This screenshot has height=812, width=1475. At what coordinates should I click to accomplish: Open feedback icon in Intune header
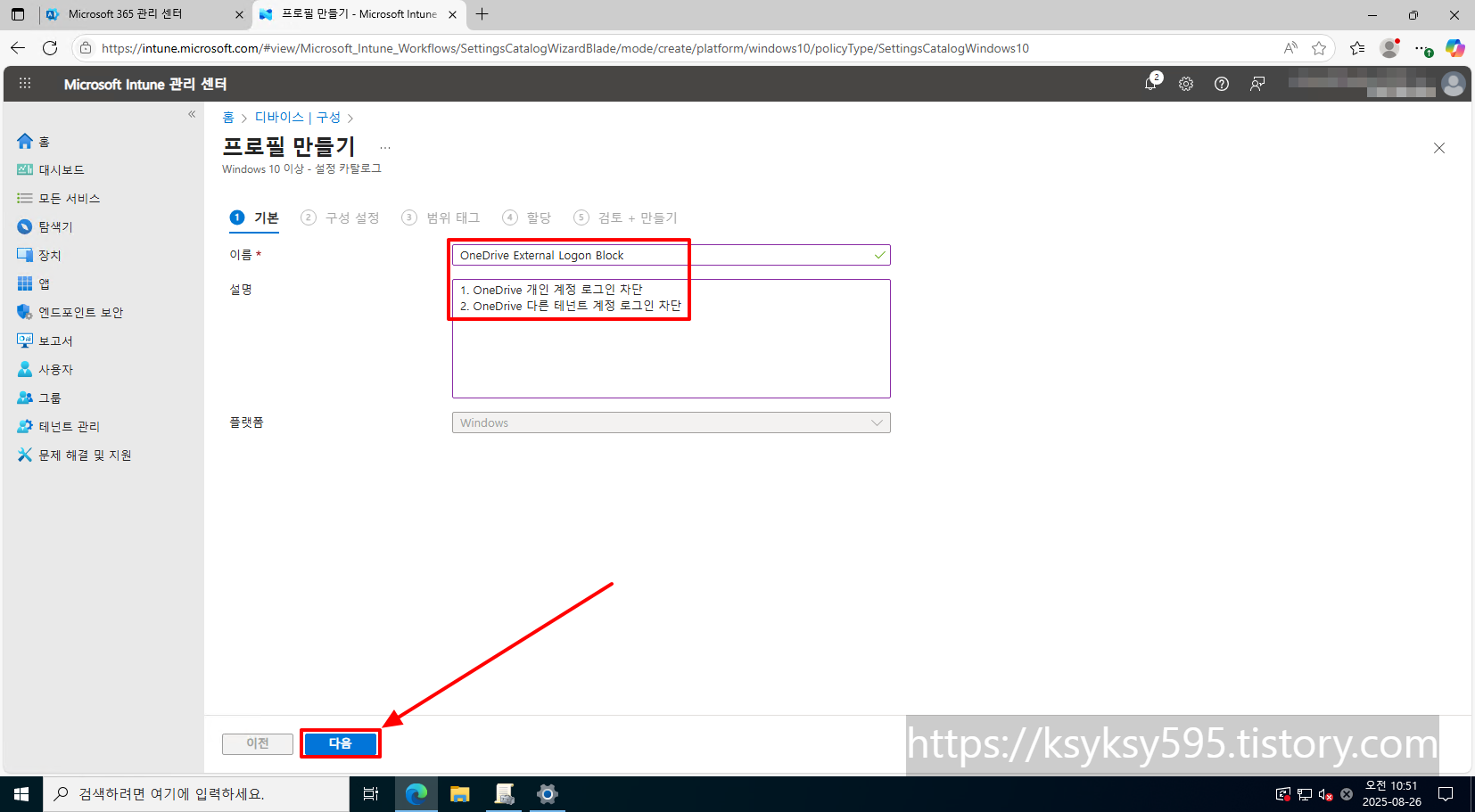[x=1257, y=84]
